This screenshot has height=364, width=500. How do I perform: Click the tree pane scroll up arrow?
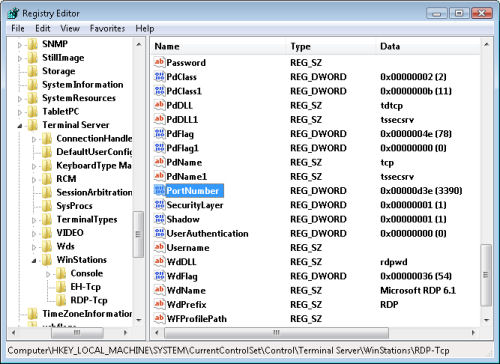pos(139,44)
